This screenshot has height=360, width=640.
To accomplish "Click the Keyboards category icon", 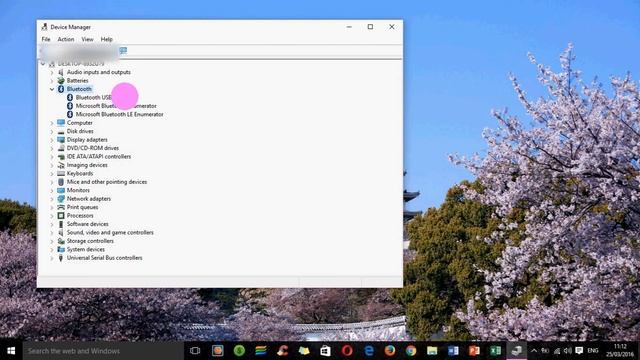I will click(x=61, y=173).
